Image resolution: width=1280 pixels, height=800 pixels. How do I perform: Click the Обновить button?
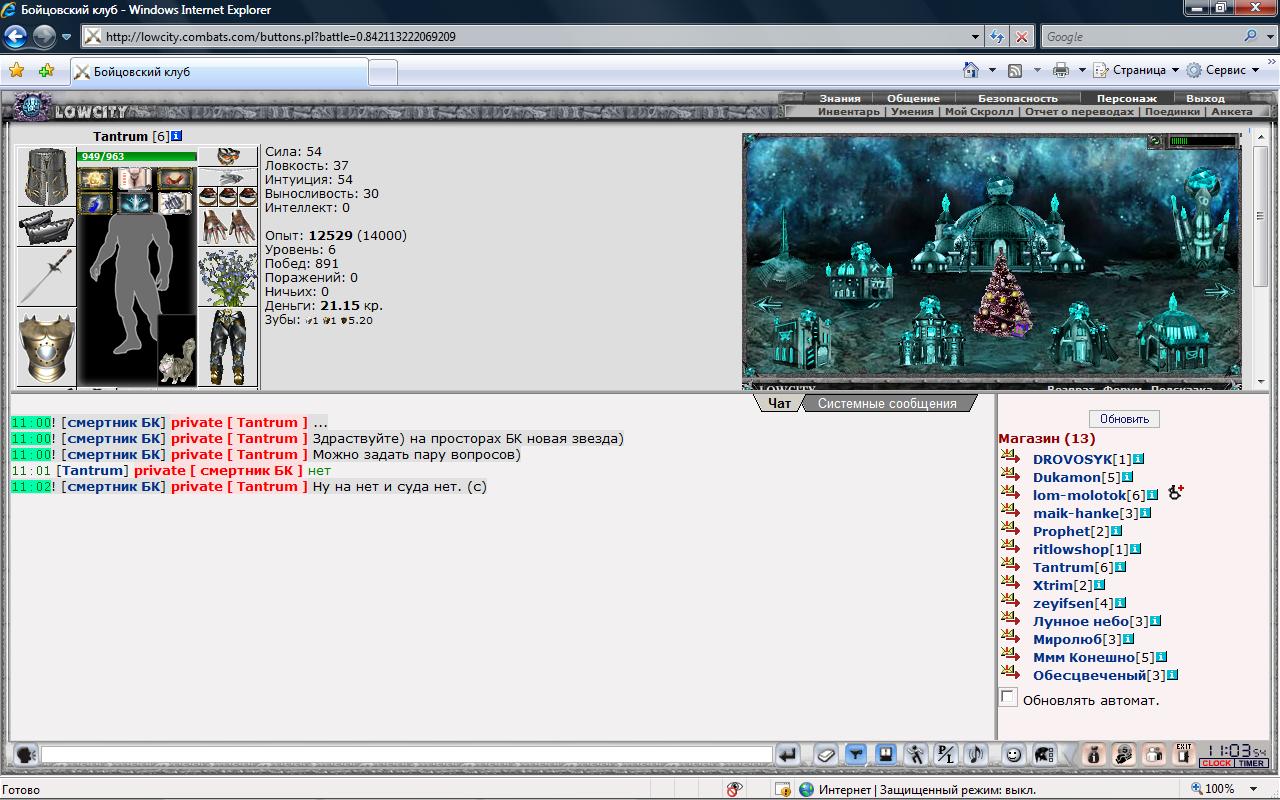(x=1124, y=419)
